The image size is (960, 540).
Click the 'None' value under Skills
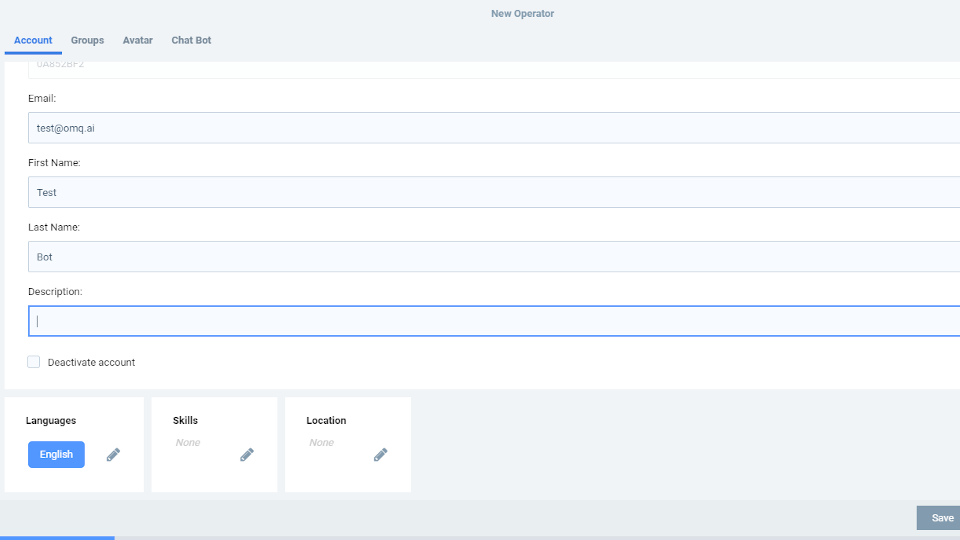(x=188, y=443)
